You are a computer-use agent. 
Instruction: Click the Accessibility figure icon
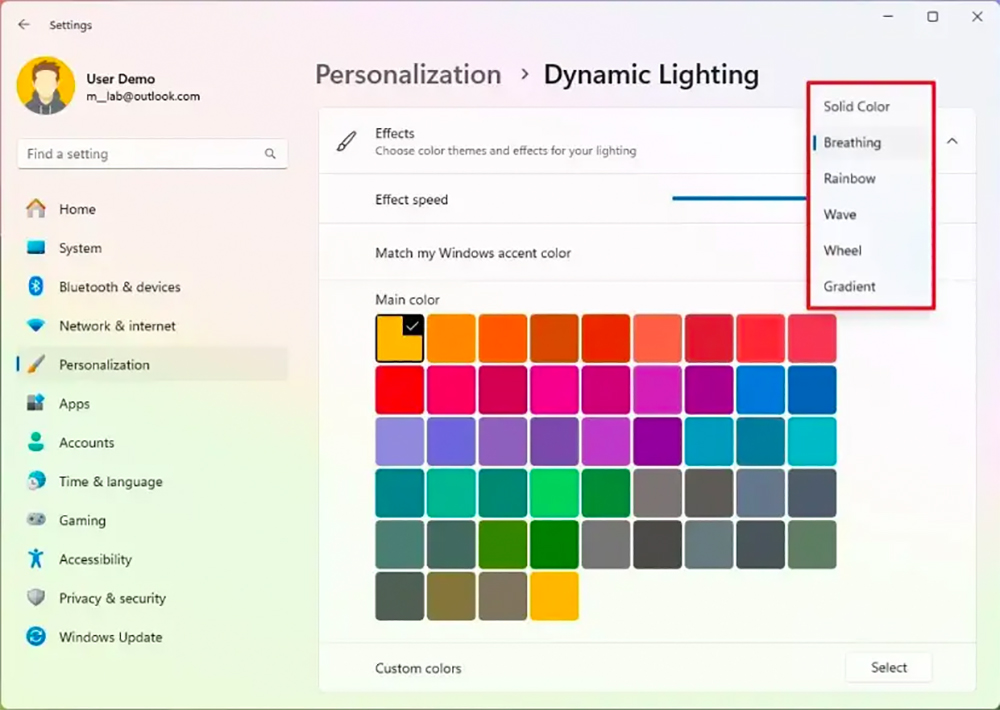click(36, 559)
